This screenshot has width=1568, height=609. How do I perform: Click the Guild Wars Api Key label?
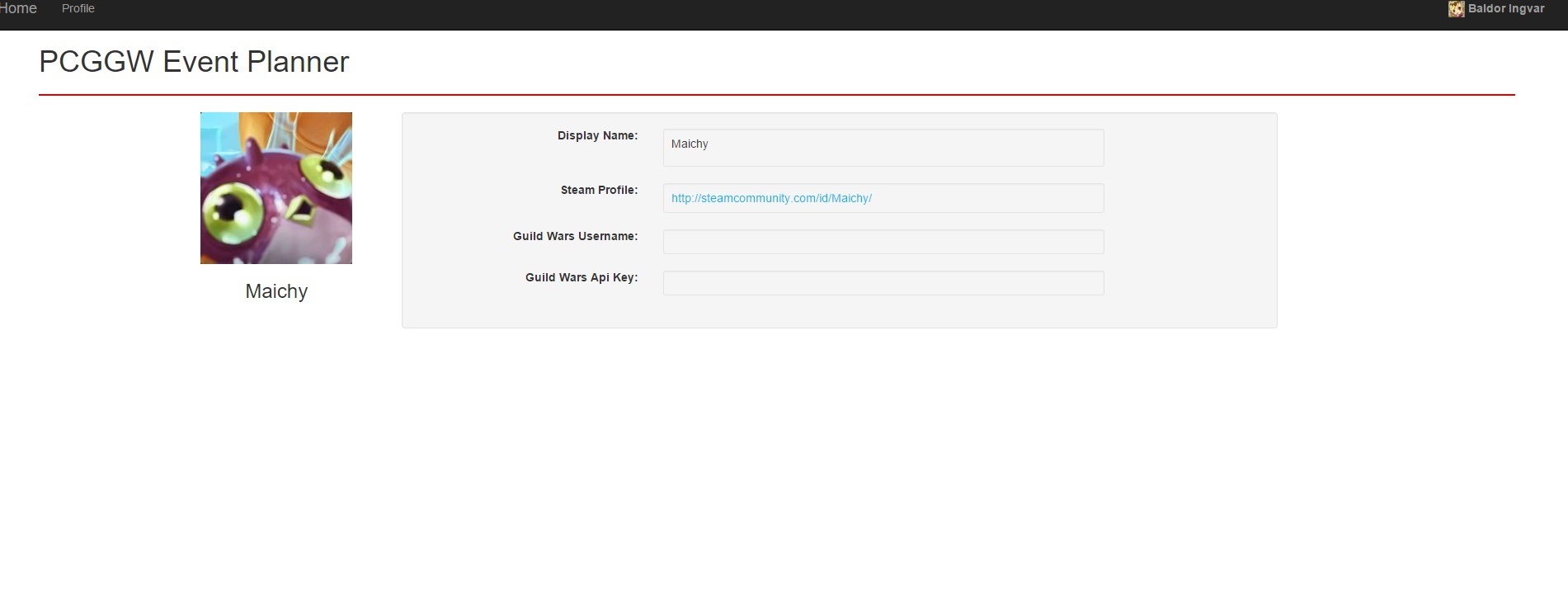[x=582, y=277]
